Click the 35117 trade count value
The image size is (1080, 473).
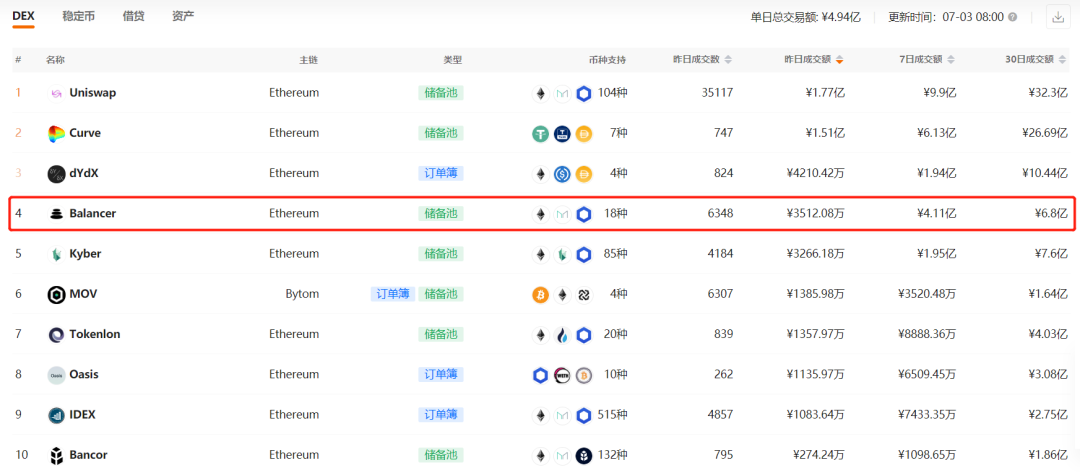(716, 93)
